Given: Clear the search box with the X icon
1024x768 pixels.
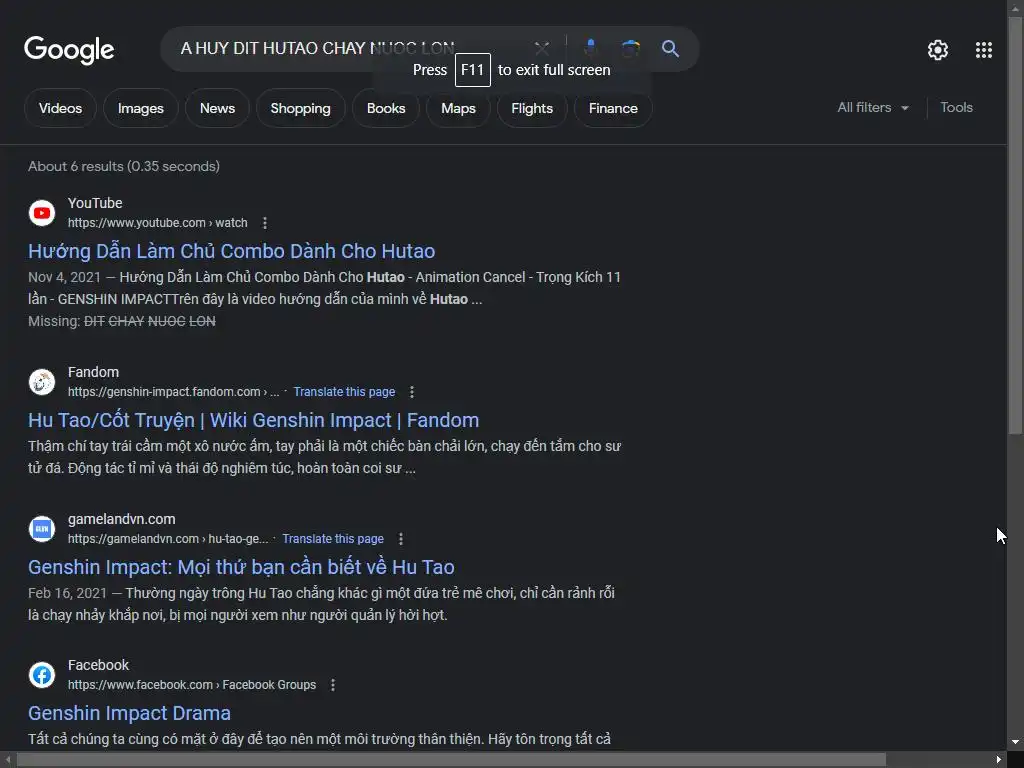Looking at the screenshot, I should tap(541, 48).
